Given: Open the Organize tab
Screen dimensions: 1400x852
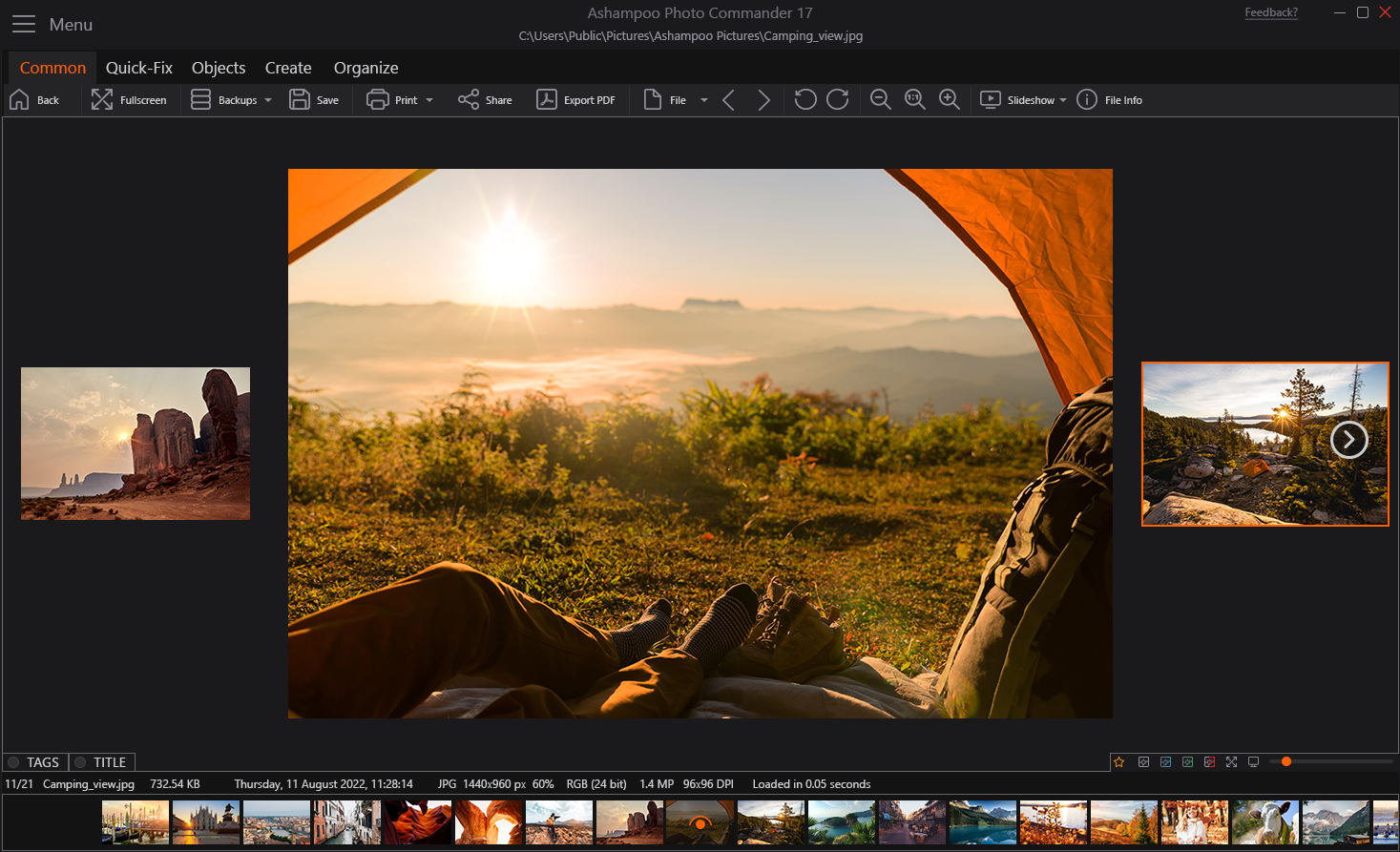Looking at the screenshot, I should click(366, 68).
